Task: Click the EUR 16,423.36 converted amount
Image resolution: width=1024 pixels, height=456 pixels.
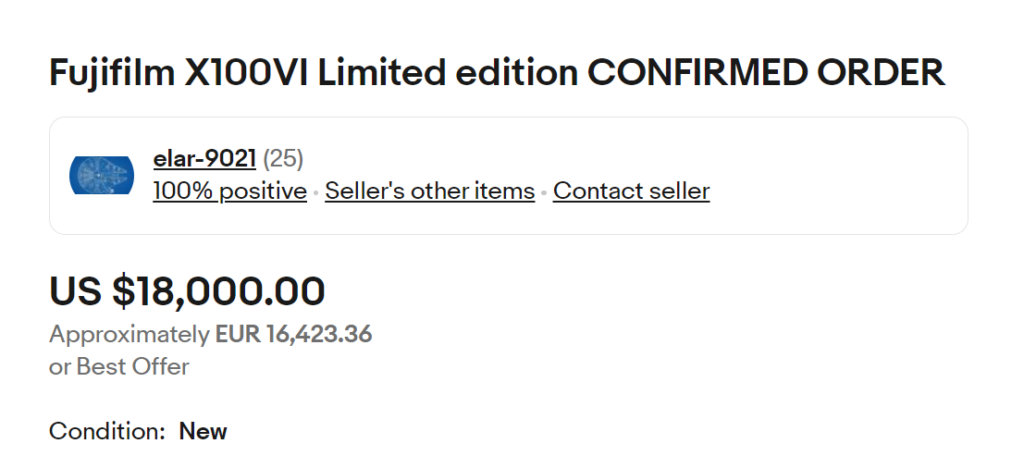Action: [x=294, y=334]
